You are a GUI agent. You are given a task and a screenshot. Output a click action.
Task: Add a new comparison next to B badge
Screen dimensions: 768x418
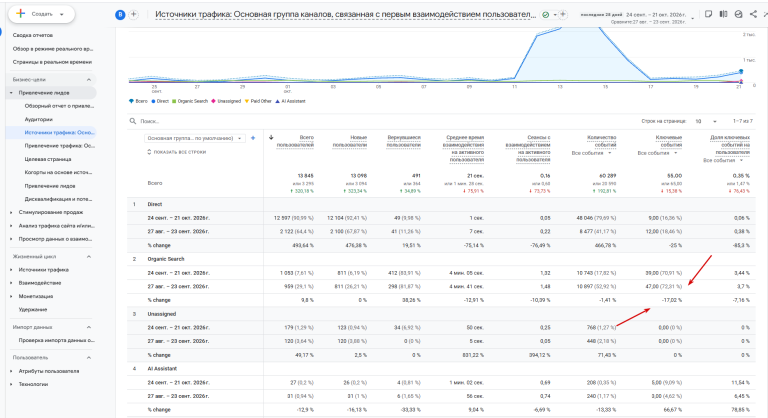(133, 15)
